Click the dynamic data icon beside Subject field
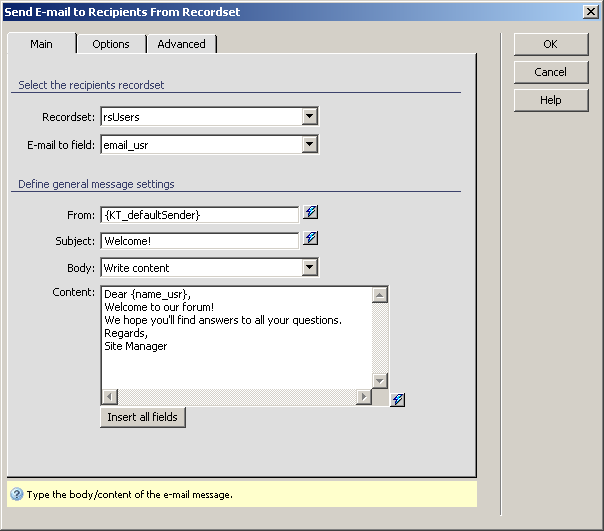604x531 pixels. tap(311, 239)
